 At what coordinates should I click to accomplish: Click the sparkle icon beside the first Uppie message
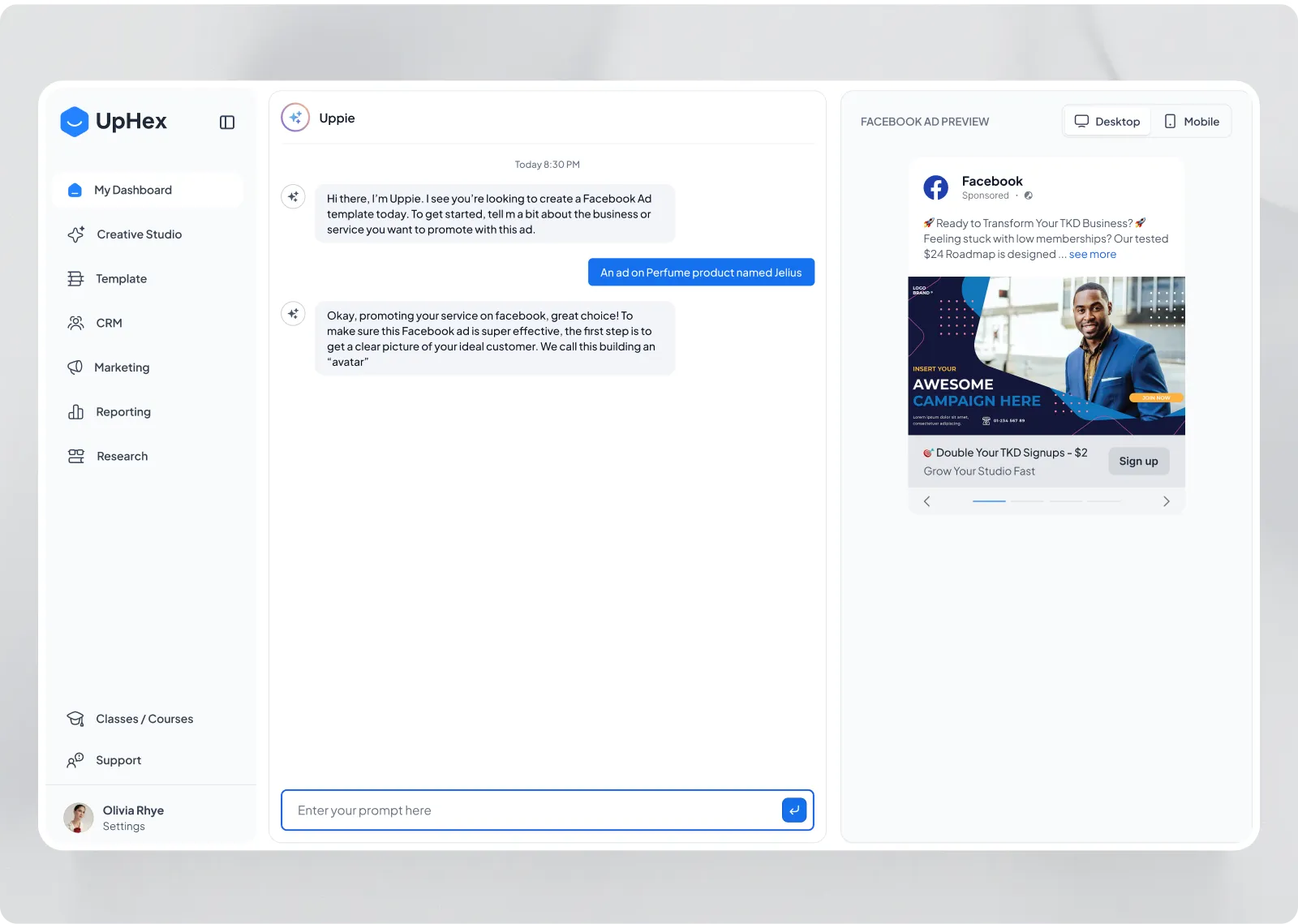[293, 196]
